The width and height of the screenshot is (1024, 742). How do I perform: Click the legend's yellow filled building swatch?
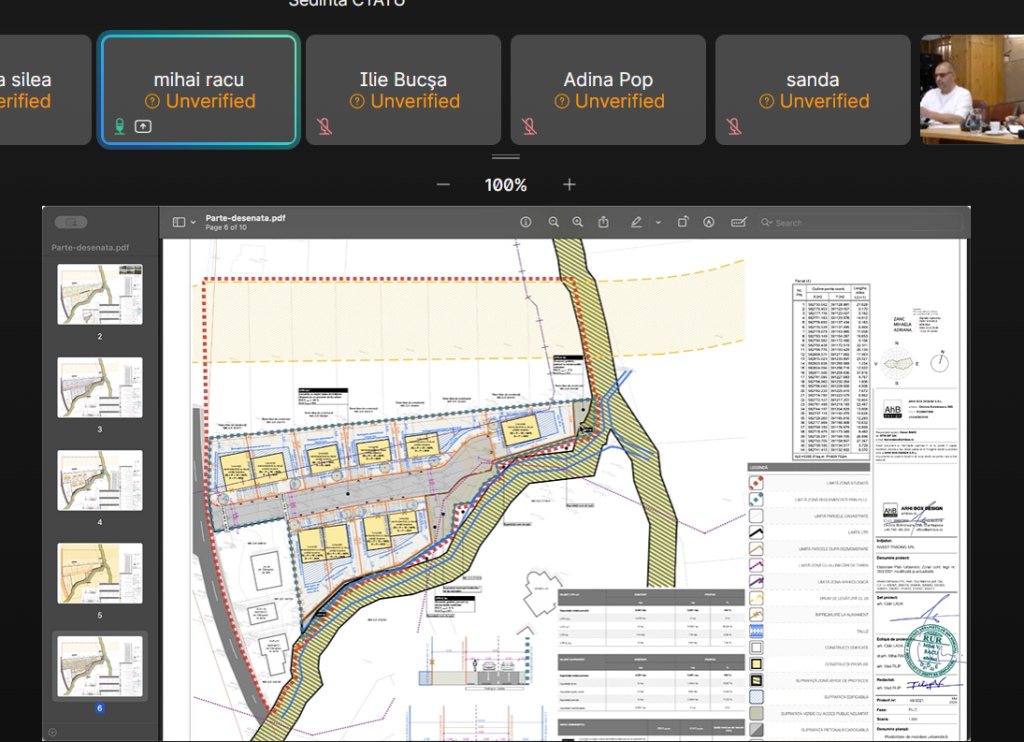[756, 664]
